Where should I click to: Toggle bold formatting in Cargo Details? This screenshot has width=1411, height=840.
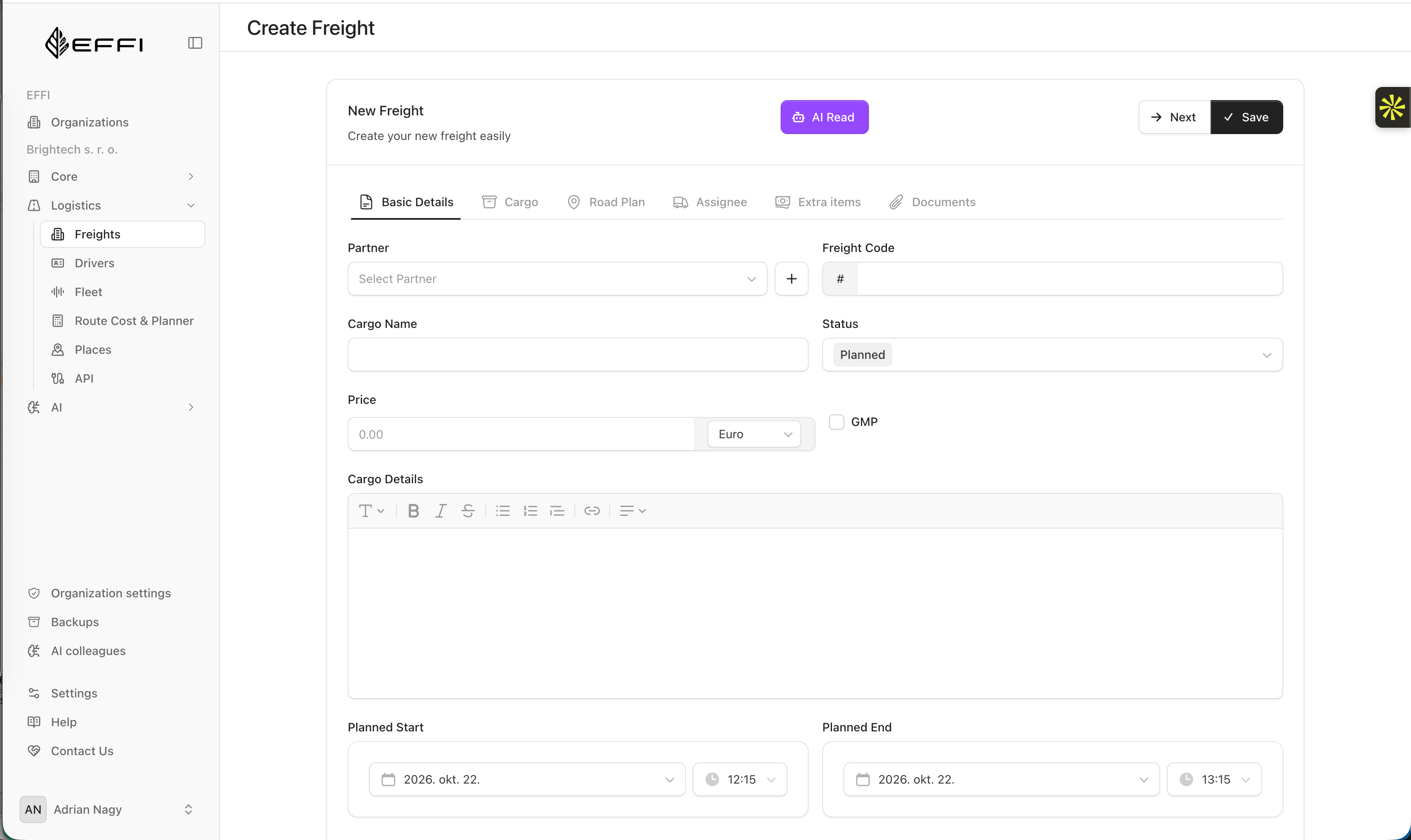coord(413,511)
